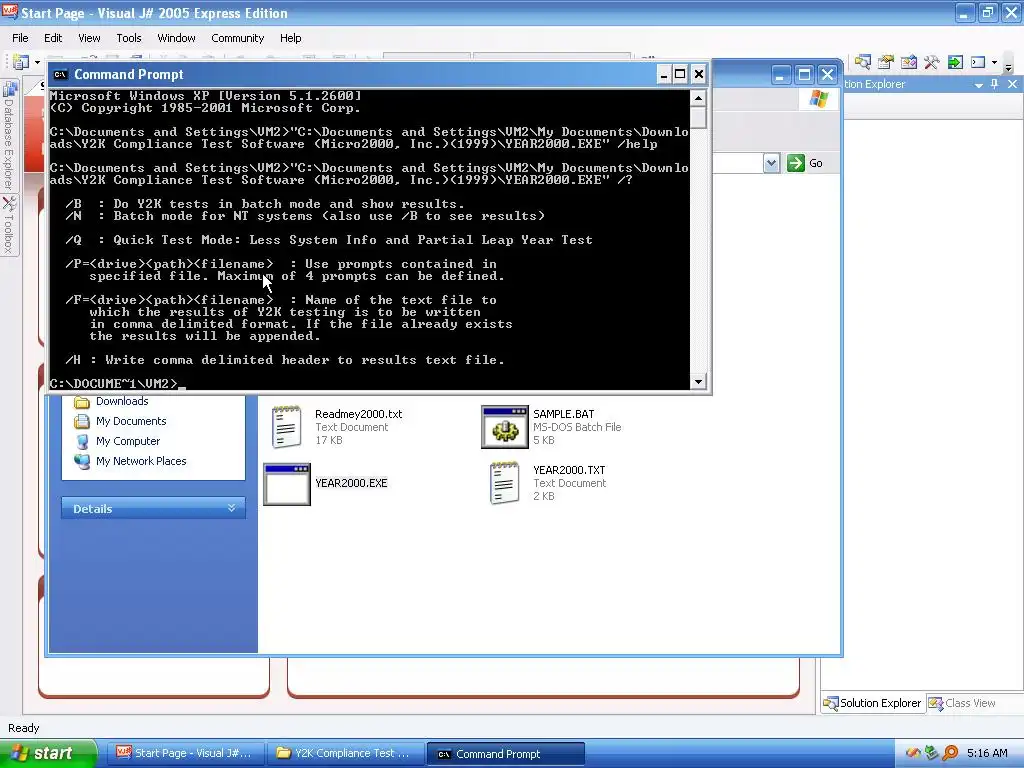
Task: Open the Solution Explorer panel's window position dropdown
Action: point(978,85)
